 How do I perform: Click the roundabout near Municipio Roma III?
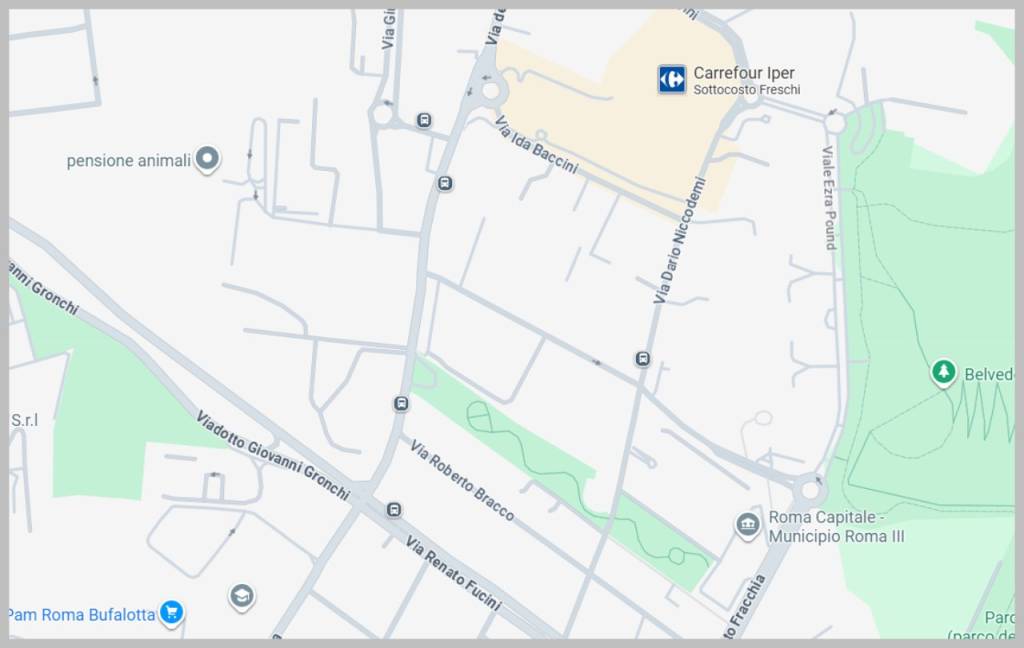810,489
